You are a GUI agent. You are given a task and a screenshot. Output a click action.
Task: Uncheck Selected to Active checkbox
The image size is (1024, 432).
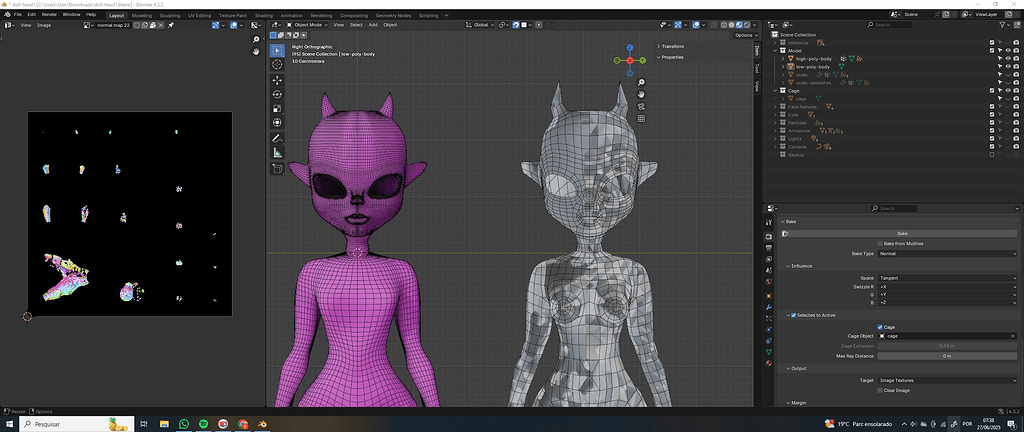pyautogui.click(x=793, y=315)
